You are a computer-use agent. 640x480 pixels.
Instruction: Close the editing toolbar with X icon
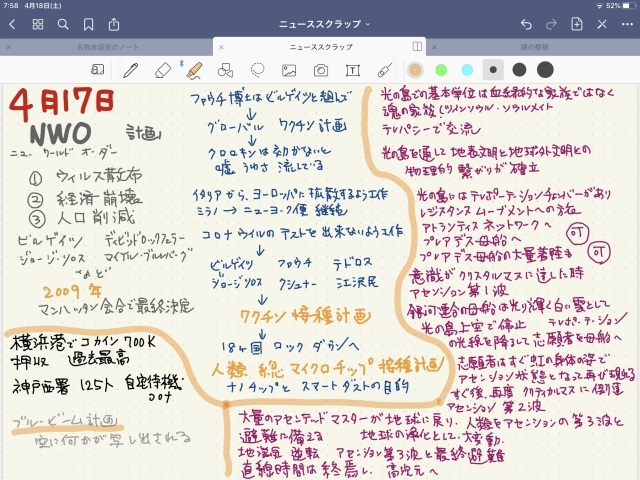(x=602, y=24)
